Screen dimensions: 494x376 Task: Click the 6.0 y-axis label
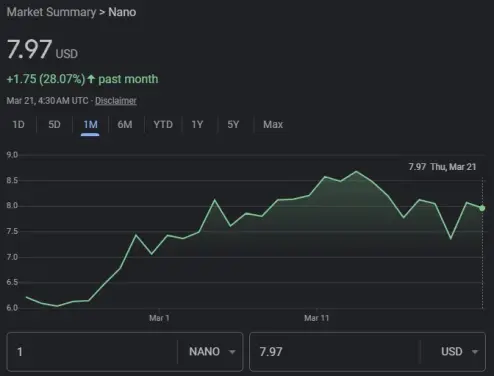pyautogui.click(x=12, y=307)
